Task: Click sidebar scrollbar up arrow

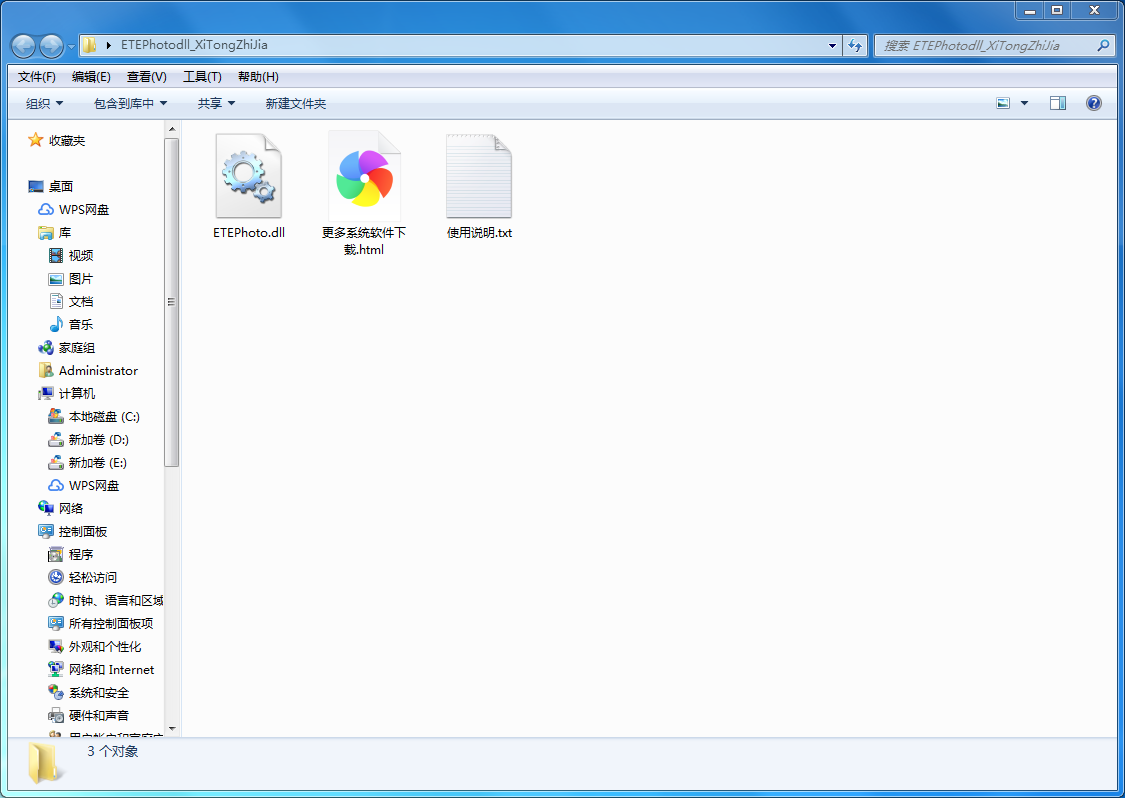Action: point(171,129)
